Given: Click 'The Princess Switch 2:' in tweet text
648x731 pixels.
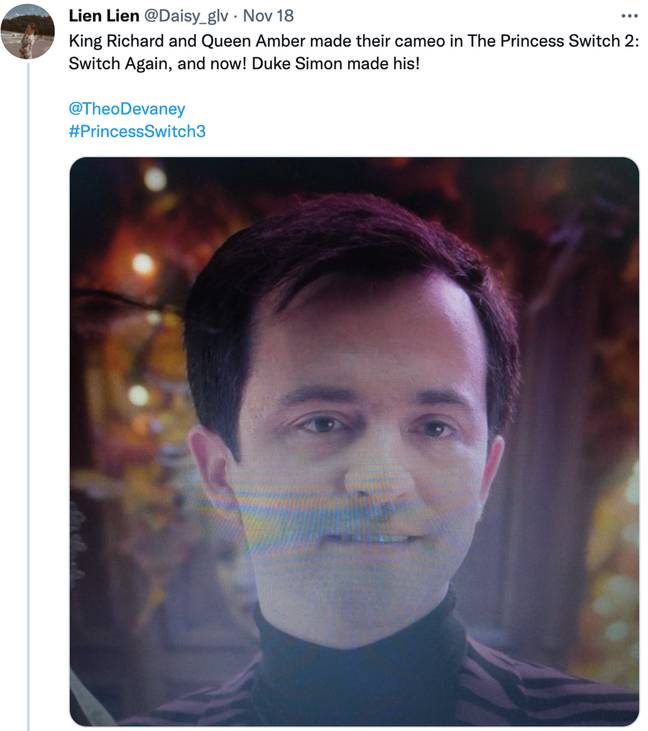Looking at the screenshot, I should (x=553, y=41).
